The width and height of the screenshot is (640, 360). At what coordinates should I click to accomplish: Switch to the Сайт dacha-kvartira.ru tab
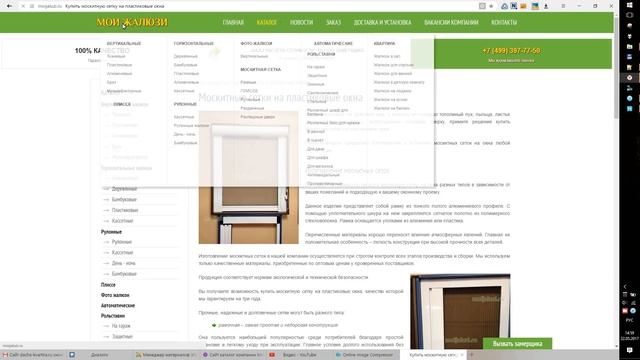[x=33, y=355]
